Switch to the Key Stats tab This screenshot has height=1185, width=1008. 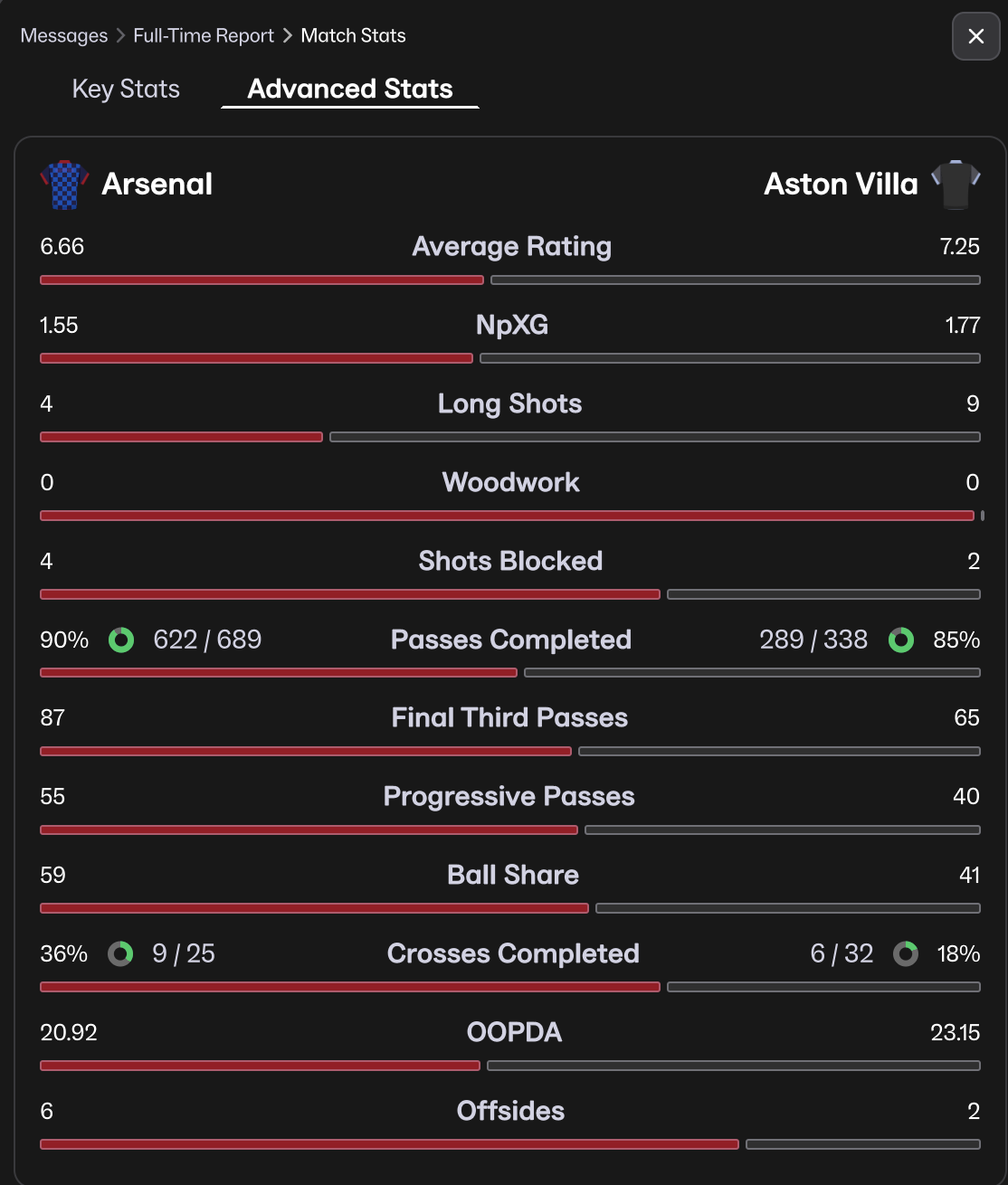point(126,89)
